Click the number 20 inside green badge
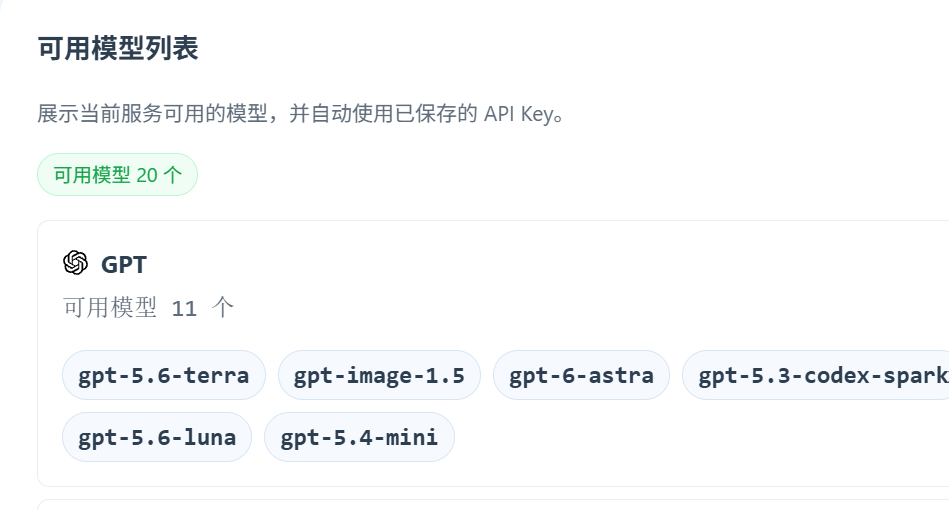This screenshot has width=949, height=510. click(x=147, y=175)
